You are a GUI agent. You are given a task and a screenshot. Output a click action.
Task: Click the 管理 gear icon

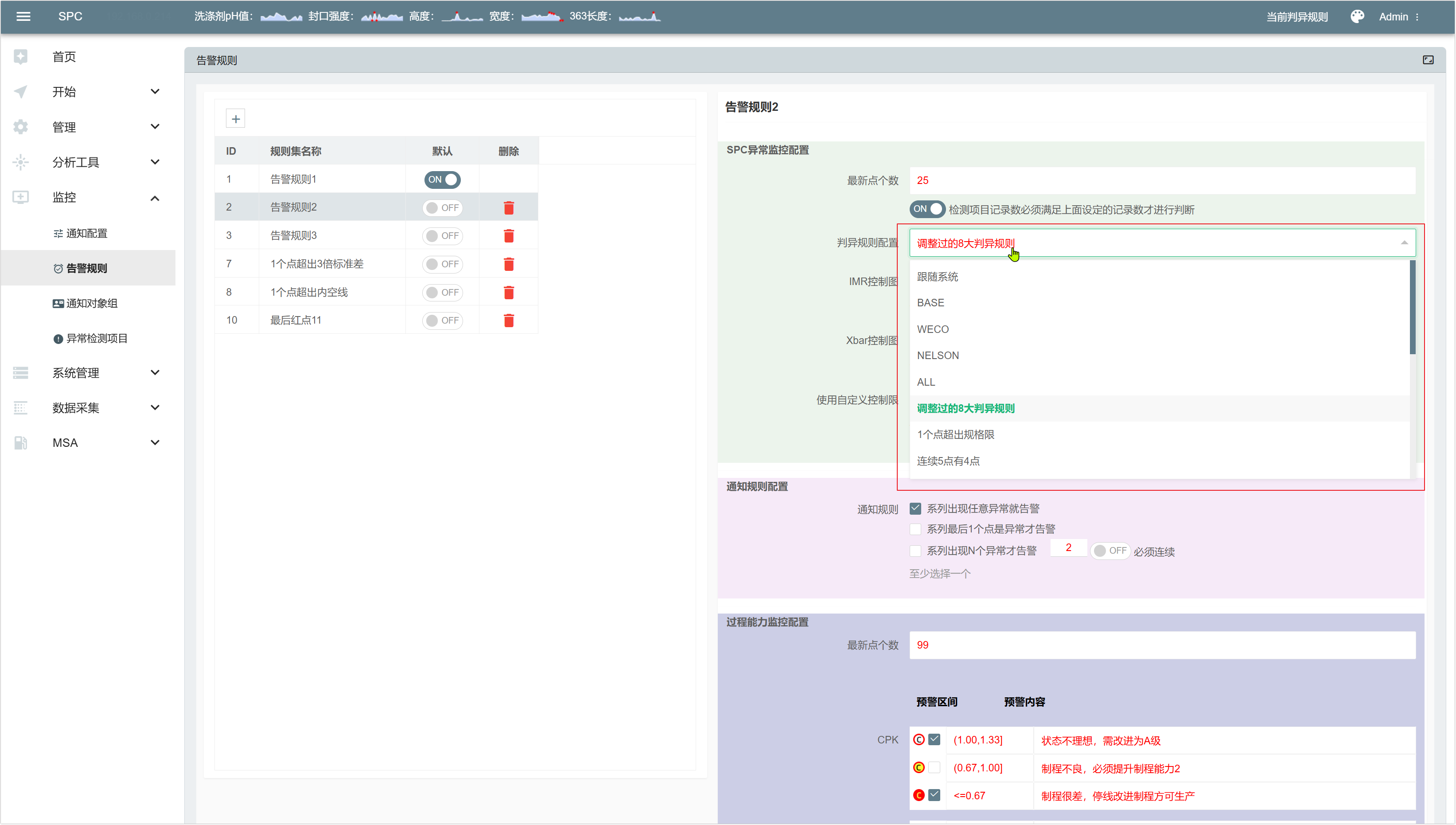[20, 127]
